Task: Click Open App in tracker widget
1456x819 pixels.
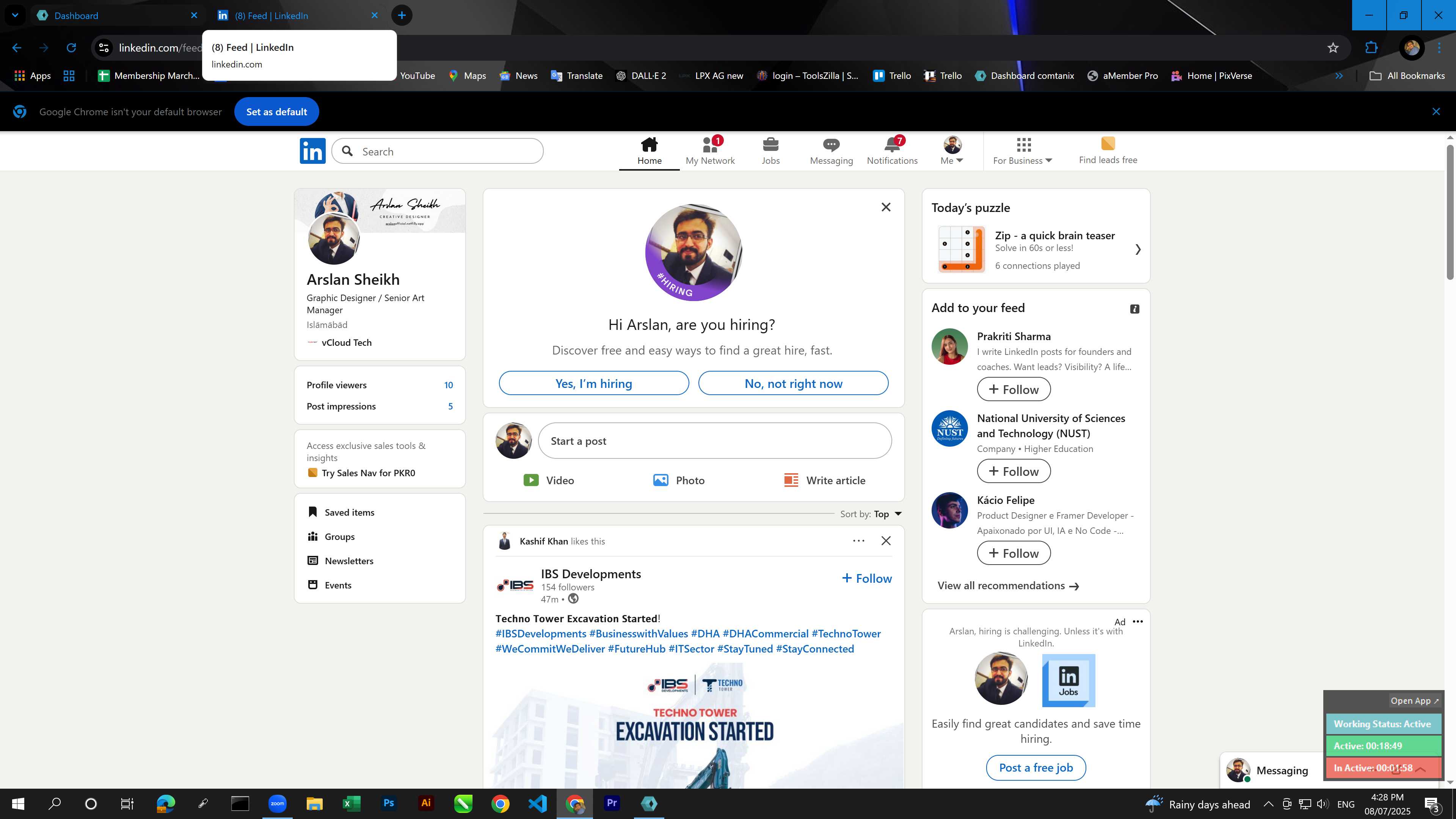Action: [x=1415, y=700]
